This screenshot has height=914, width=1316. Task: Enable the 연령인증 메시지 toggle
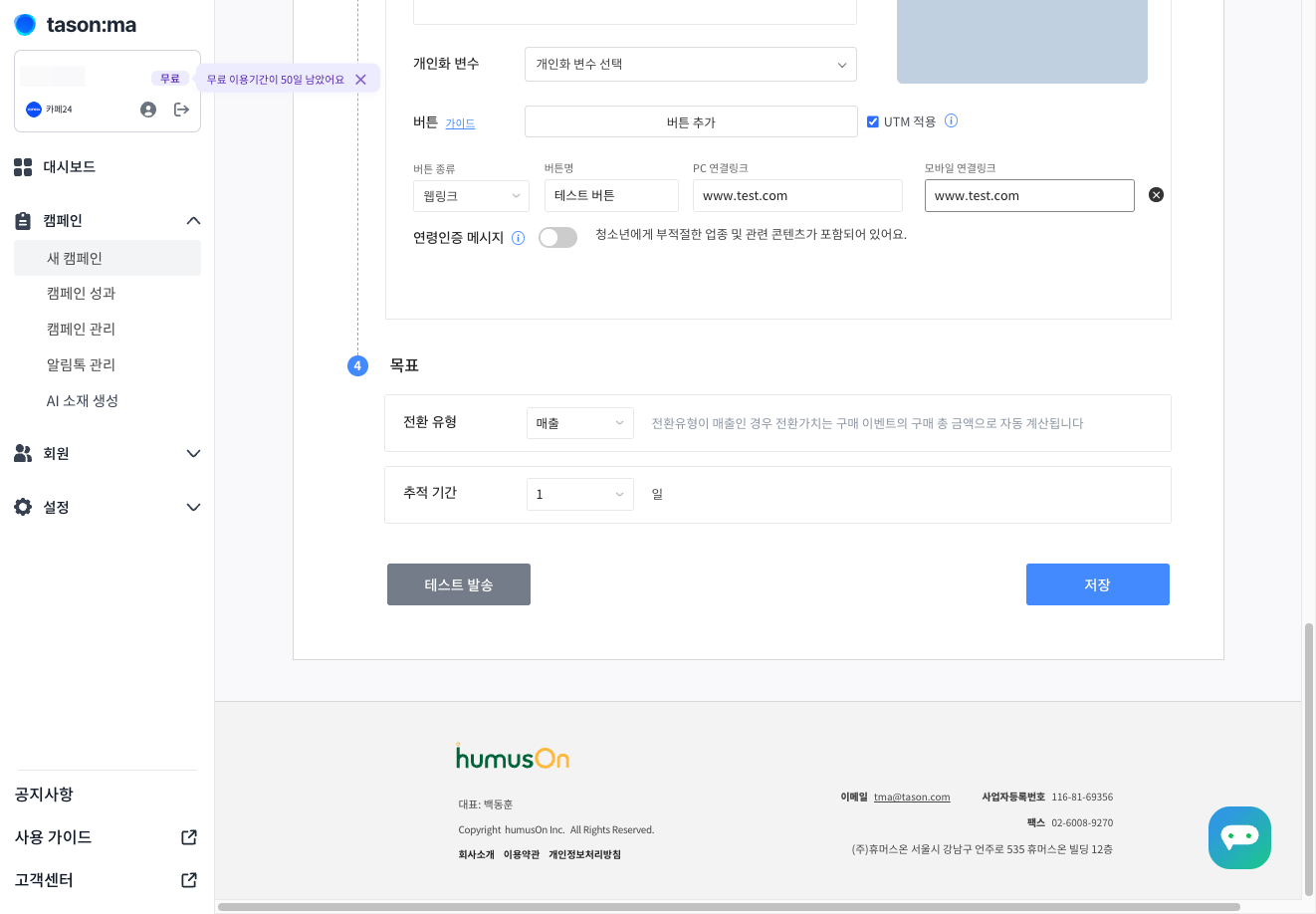tap(557, 237)
